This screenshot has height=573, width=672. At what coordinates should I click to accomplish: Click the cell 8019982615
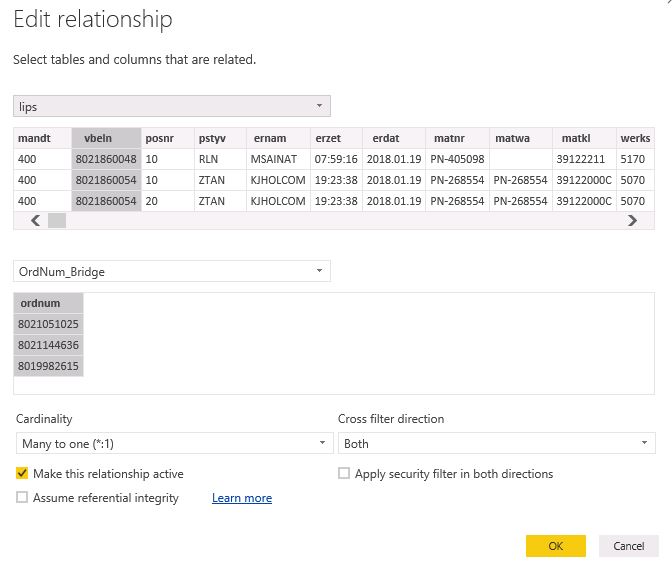click(x=48, y=366)
